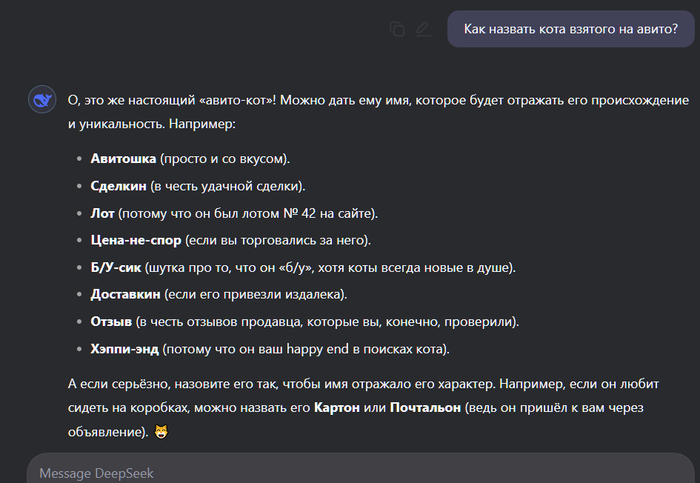The height and width of the screenshot is (483, 700).
Task: Select the user message bubble about Avito cat
Action: pos(571,29)
